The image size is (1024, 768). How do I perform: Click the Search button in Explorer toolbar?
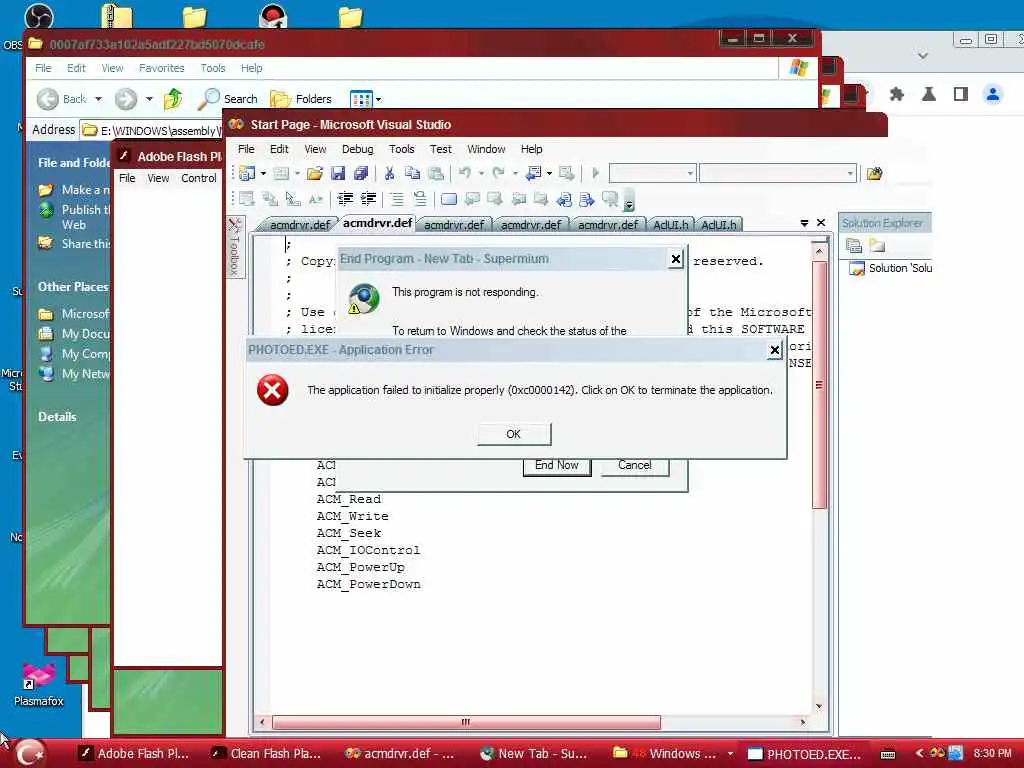(227, 99)
